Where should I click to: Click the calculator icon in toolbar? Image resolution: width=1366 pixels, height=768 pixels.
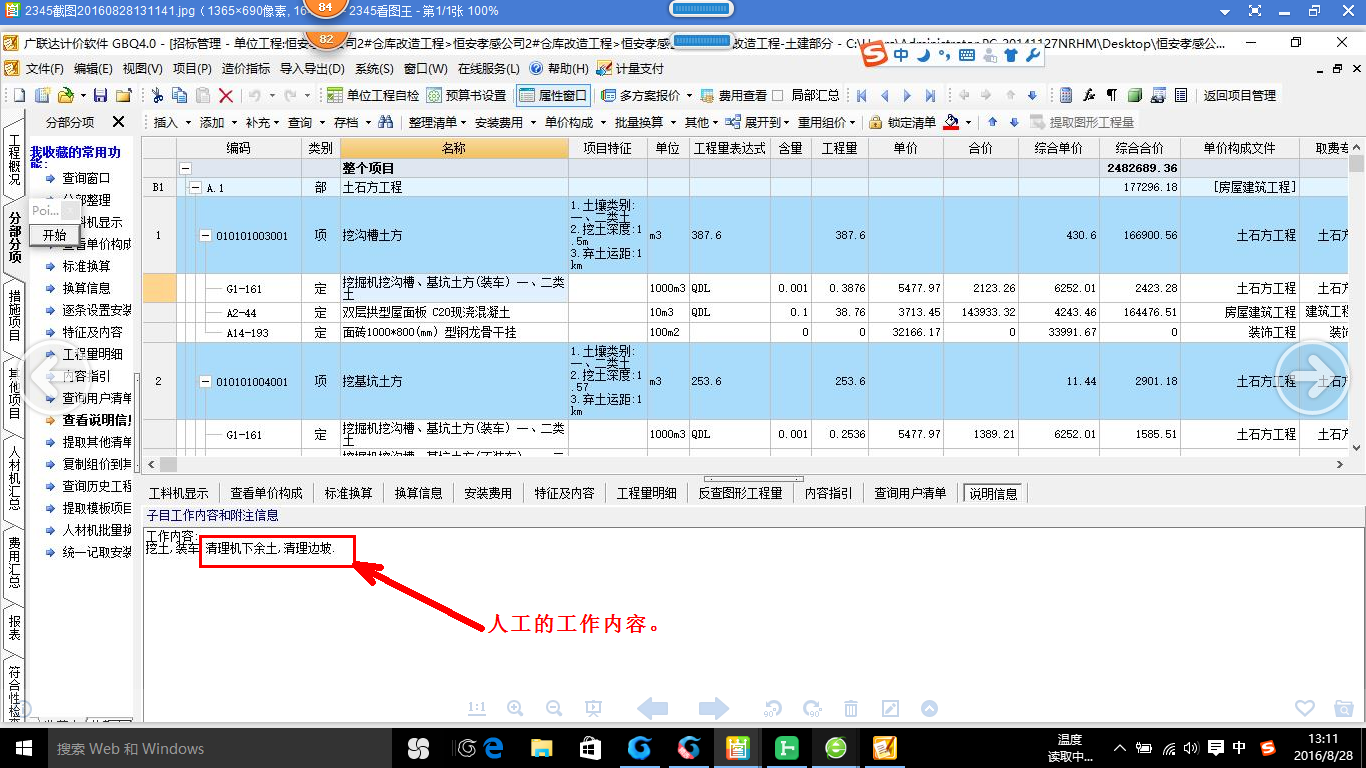tap(1066, 95)
